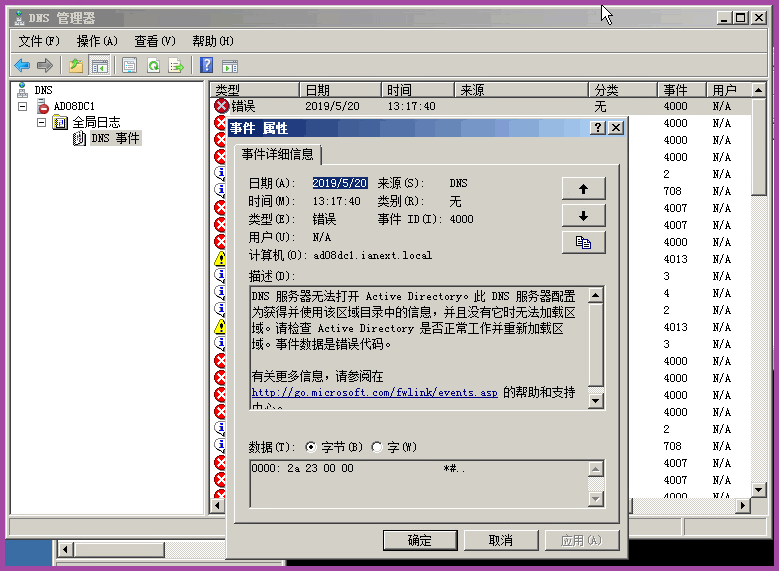Open the 文件(F) menu
The width and height of the screenshot is (779, 571).
click(39, 41)
